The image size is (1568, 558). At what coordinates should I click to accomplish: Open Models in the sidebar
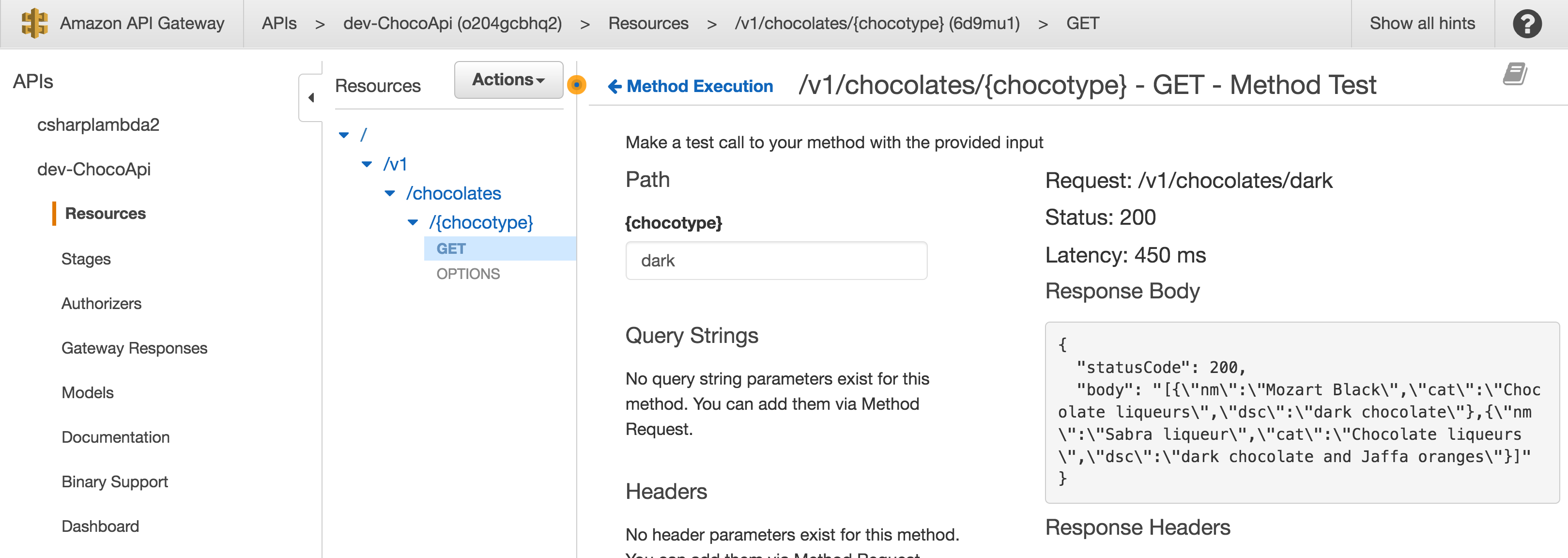[88, 392]
